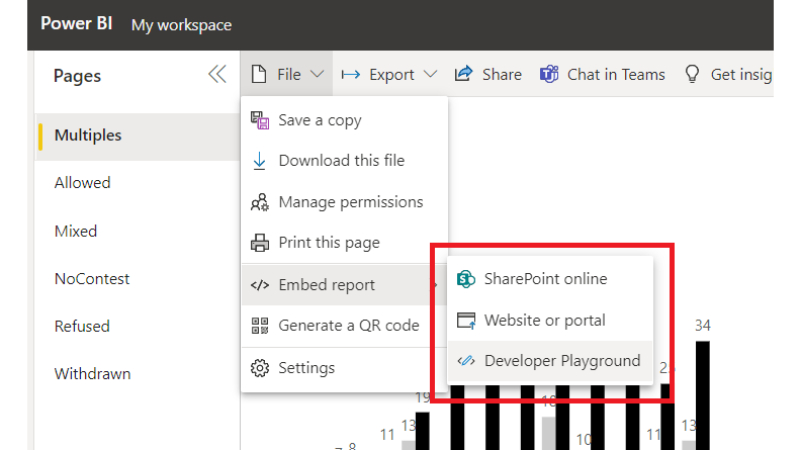Click the Power BI home title
The image size is (800, 450).
(77, 23)
